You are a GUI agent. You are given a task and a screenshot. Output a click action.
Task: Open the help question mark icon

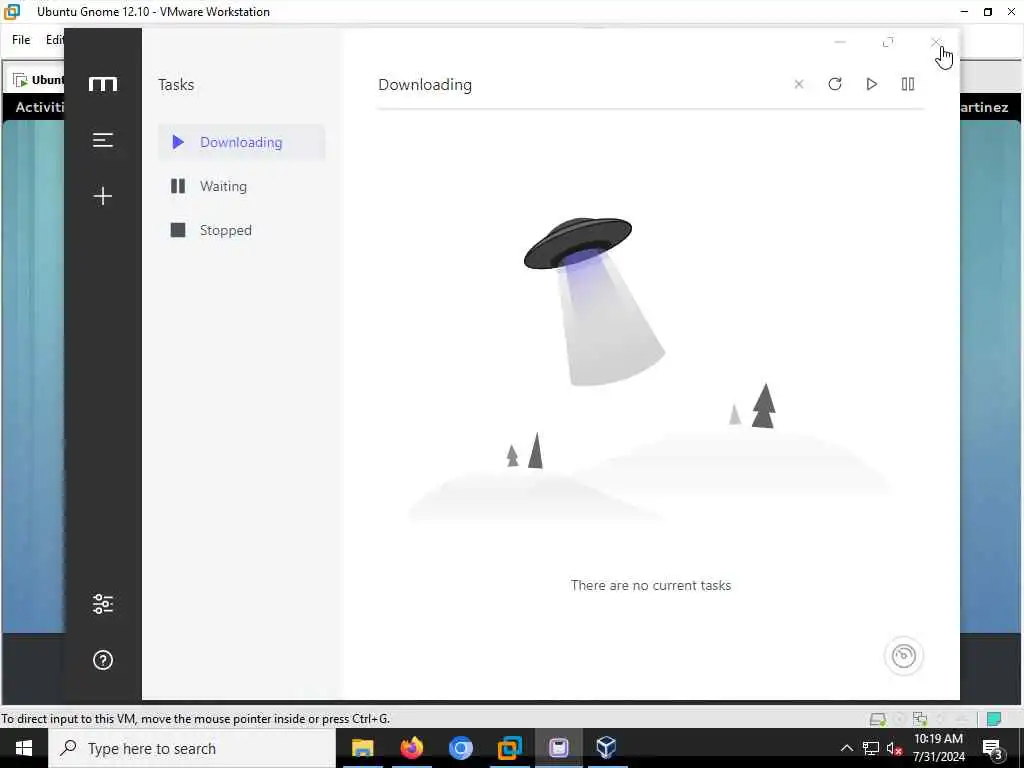[103, 660]
